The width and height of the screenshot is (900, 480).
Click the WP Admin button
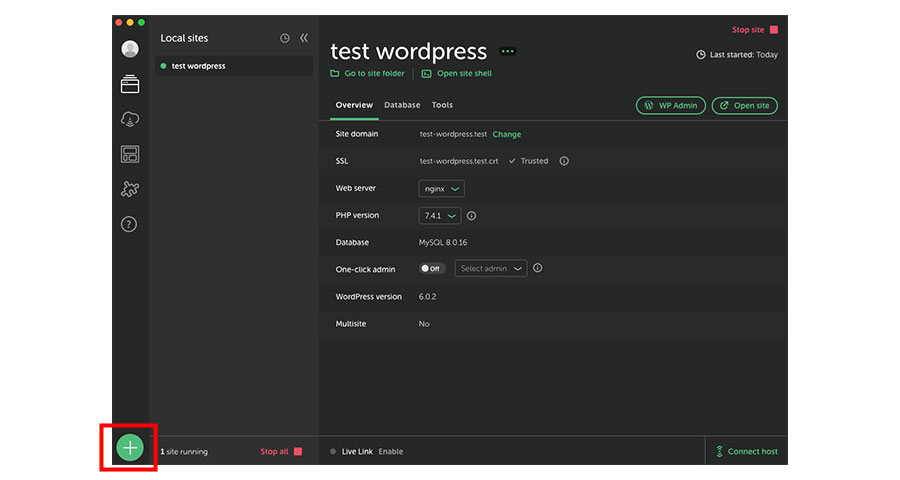pos(671,105)
